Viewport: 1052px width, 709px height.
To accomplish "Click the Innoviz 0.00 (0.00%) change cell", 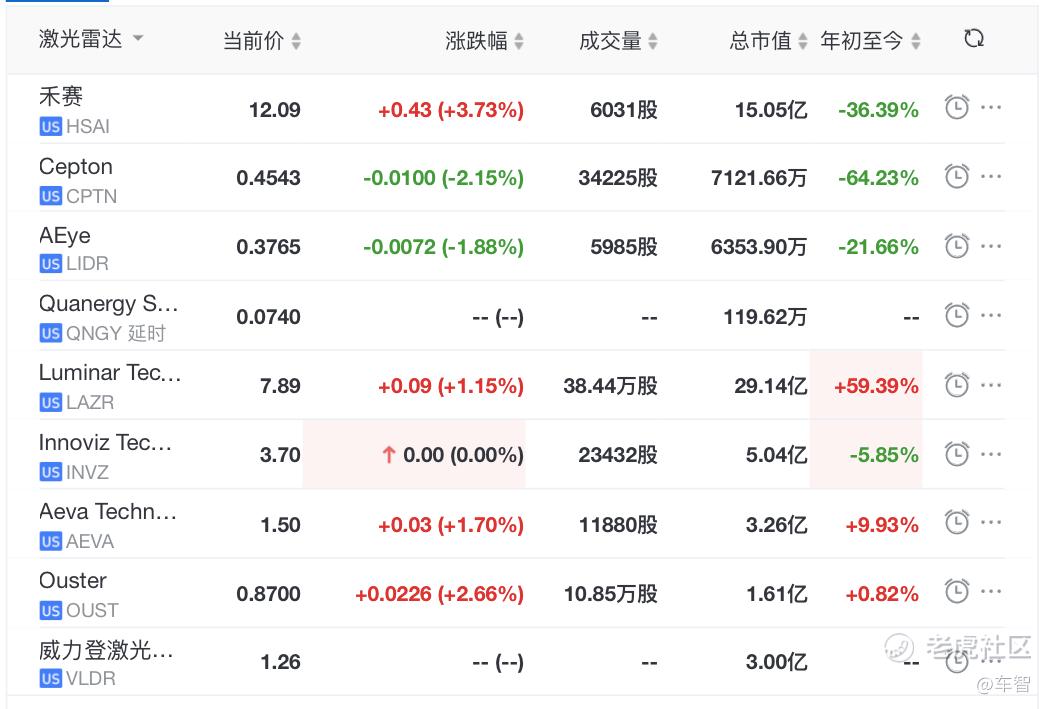I will (x=452, y=455).
